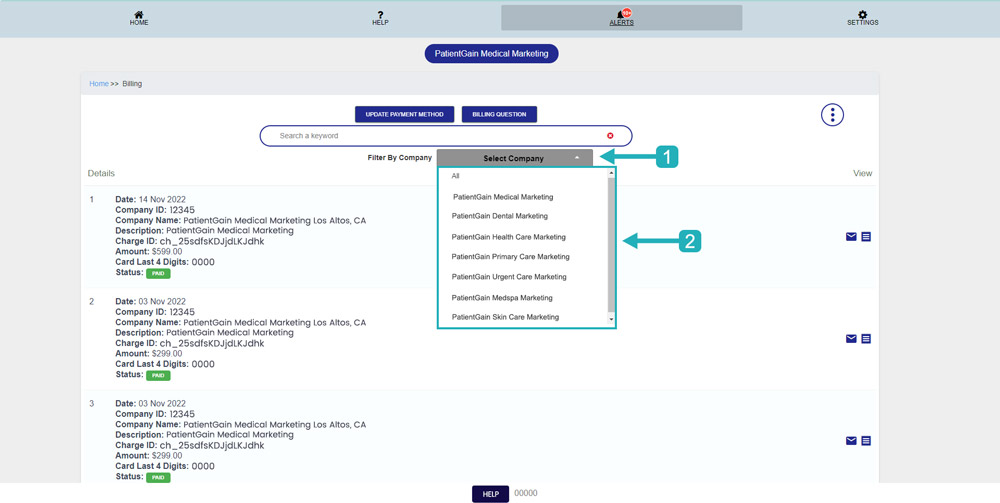
Task: Select PatientGain Health Care Marketing option
Action: coord(508,237)
